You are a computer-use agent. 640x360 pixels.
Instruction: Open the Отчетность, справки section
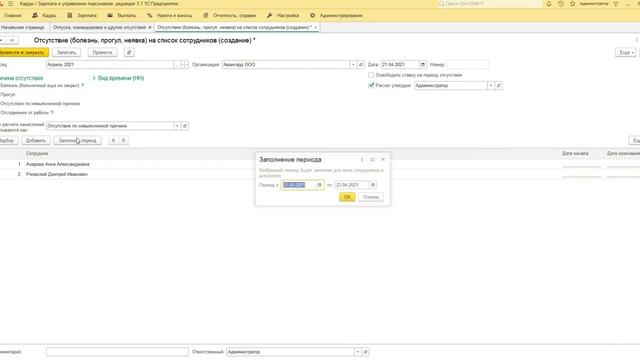pyautogui.click(x=230, y=16)
